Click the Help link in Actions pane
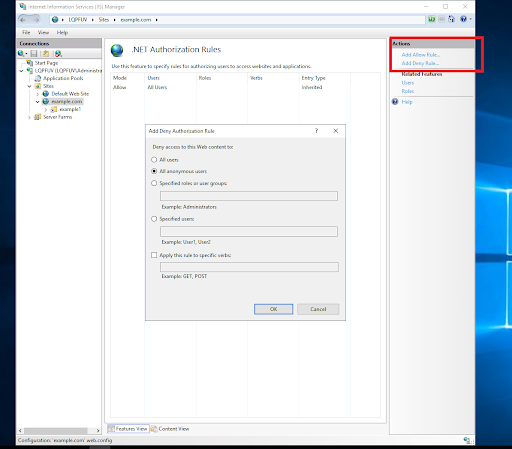The width and height of the screenshot is (512, 449). click(x=407, y=102)
